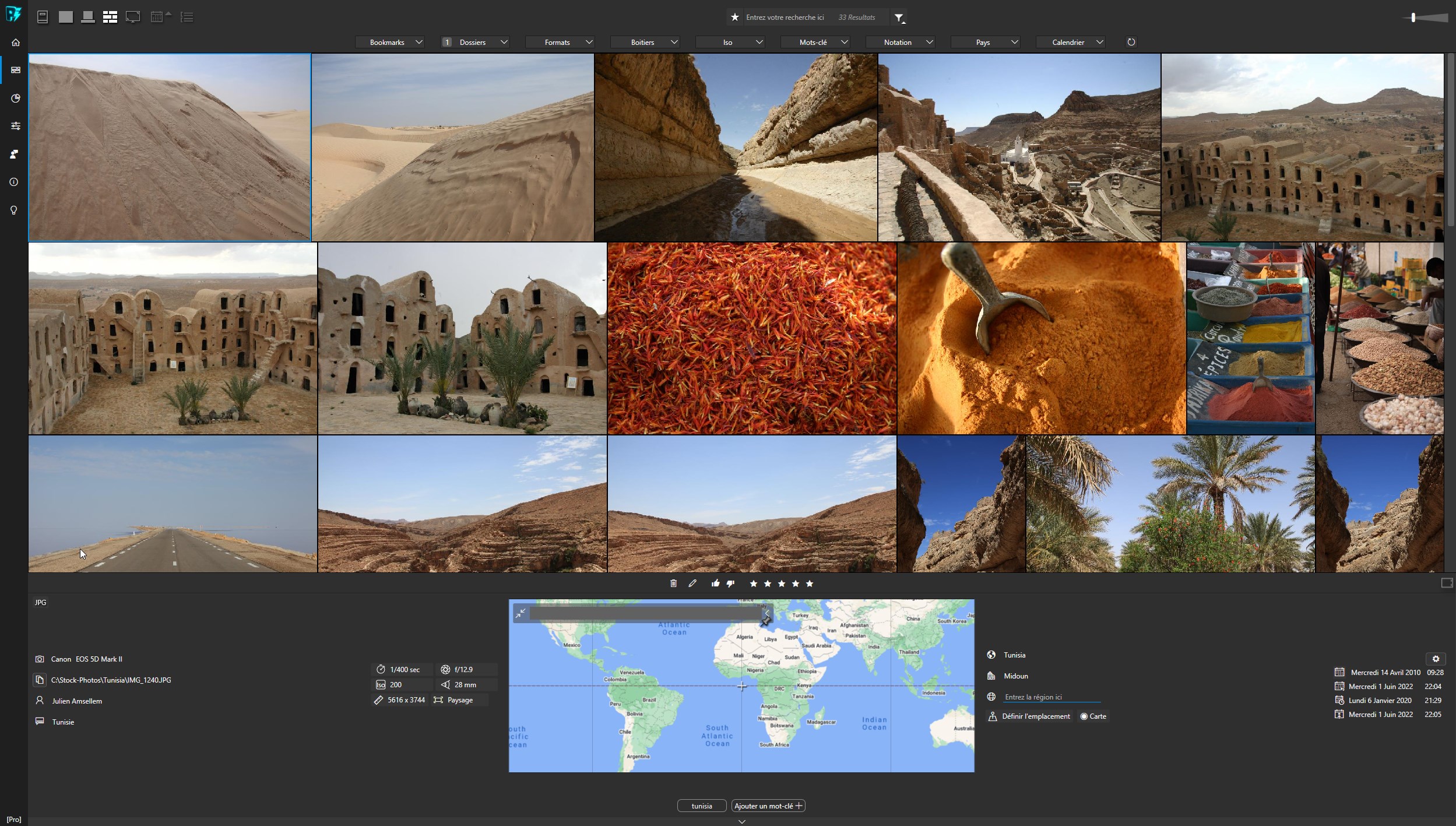Set rating to three stars

[x=782, y=584]
